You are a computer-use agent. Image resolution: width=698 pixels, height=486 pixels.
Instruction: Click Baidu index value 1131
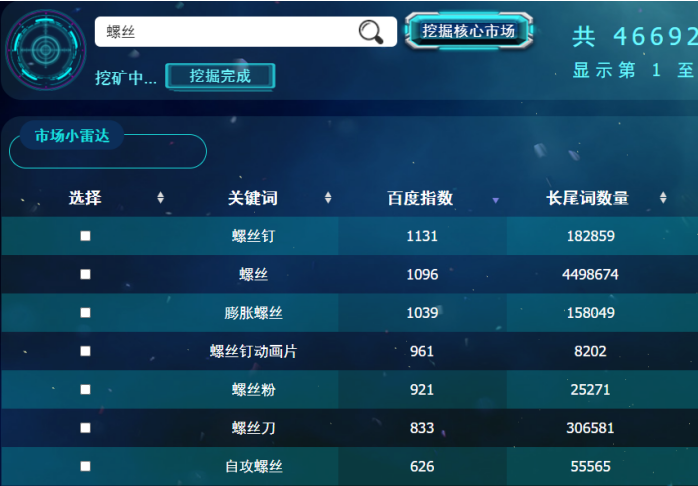[x=422, y=236]
